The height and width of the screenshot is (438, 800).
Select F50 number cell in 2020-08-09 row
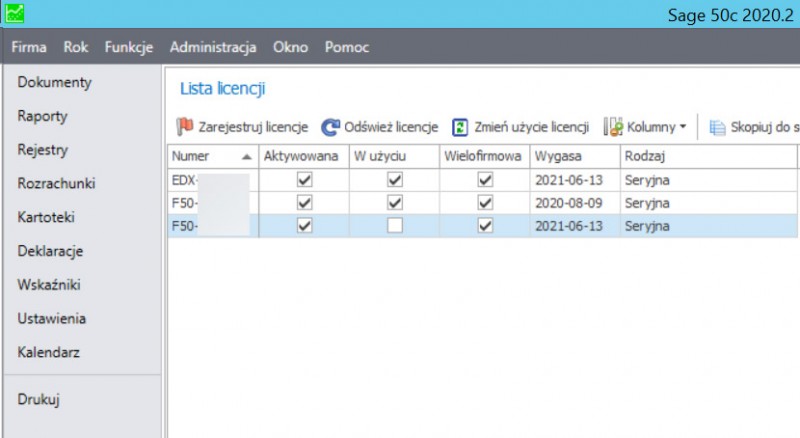(213, 203)
